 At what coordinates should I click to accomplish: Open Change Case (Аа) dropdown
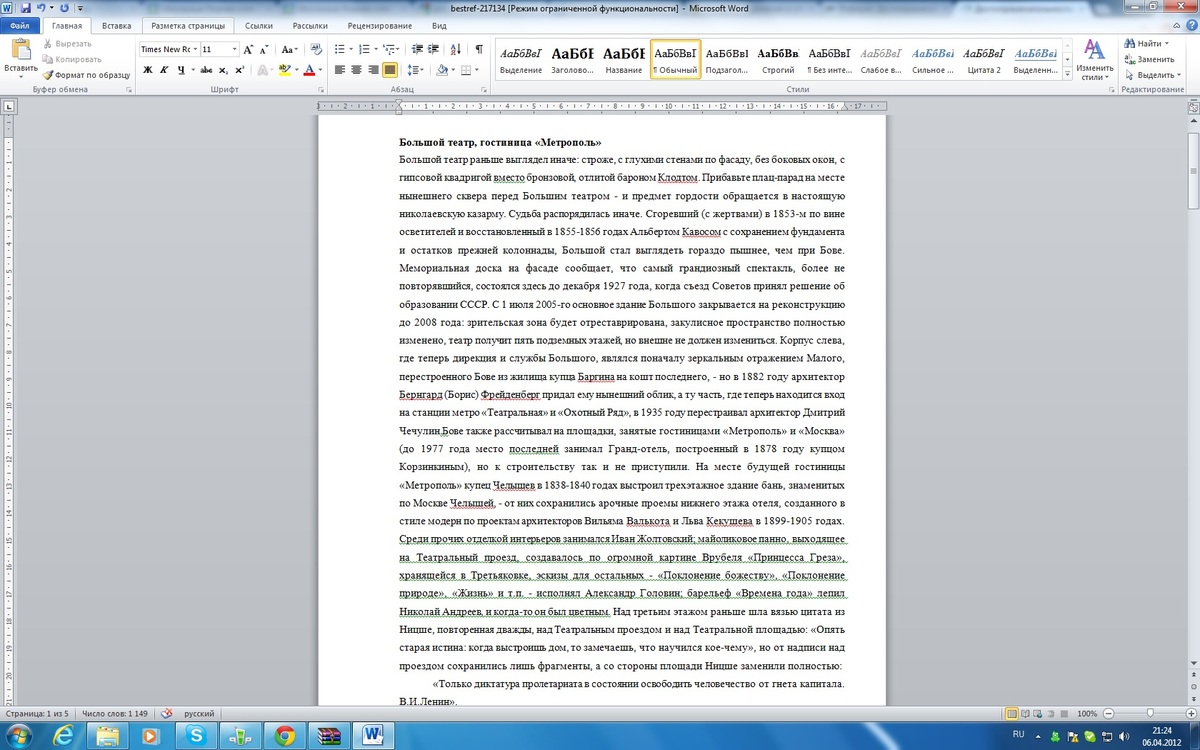tap(290, 49)
